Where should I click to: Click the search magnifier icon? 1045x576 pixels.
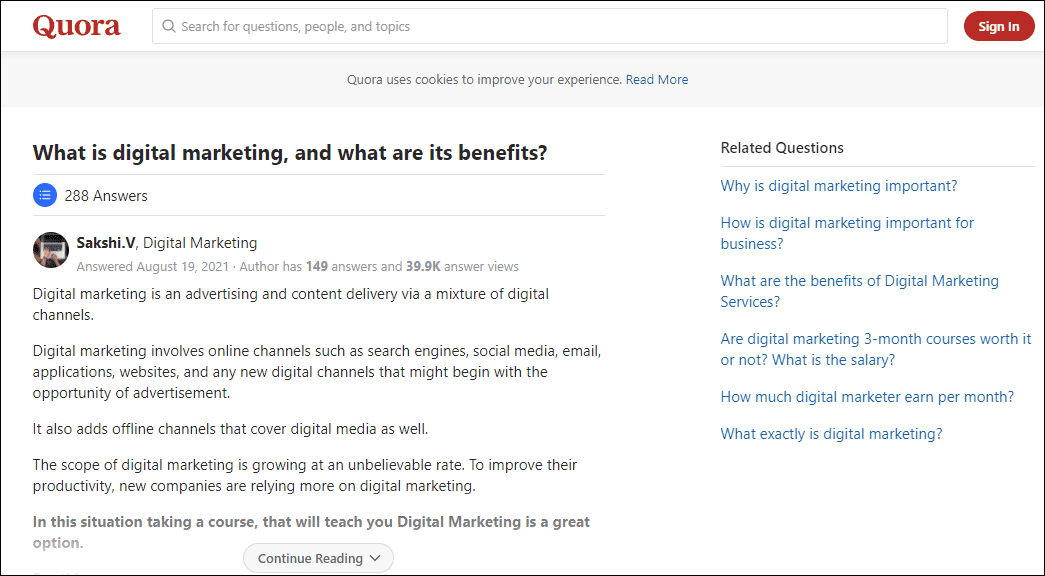click(169, 26)
